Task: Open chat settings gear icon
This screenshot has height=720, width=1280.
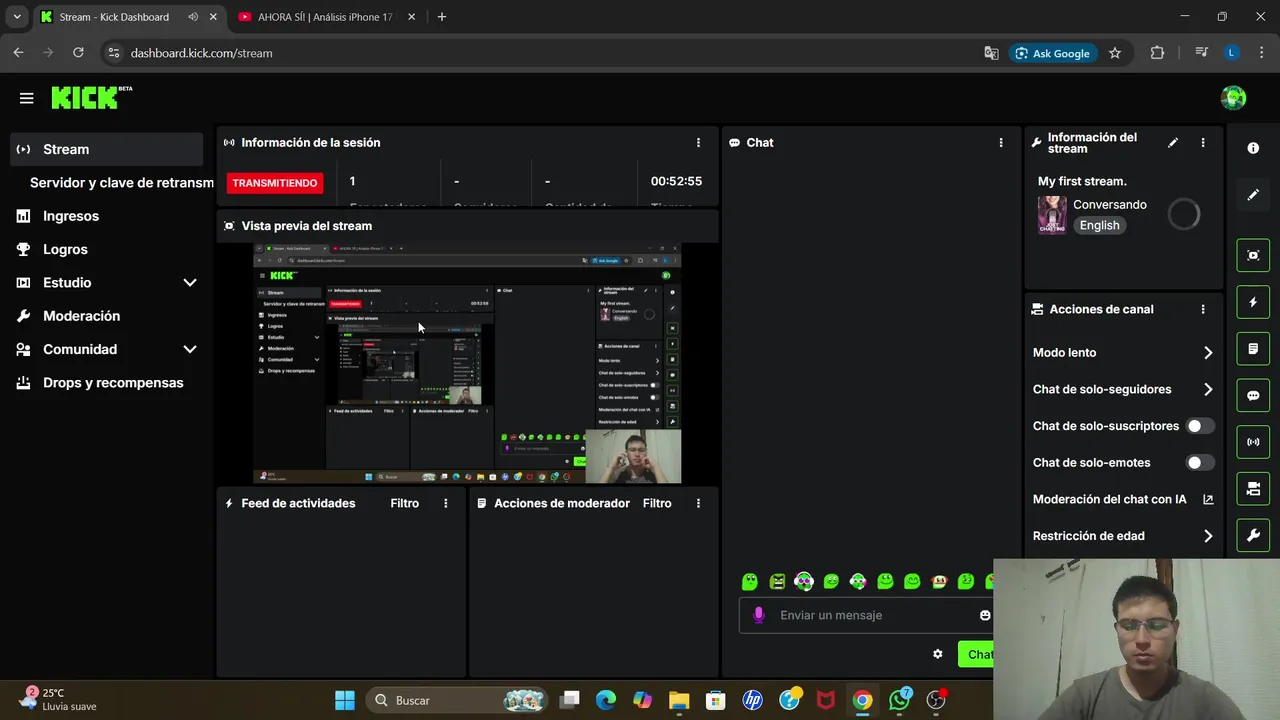Action: [937, 654]
